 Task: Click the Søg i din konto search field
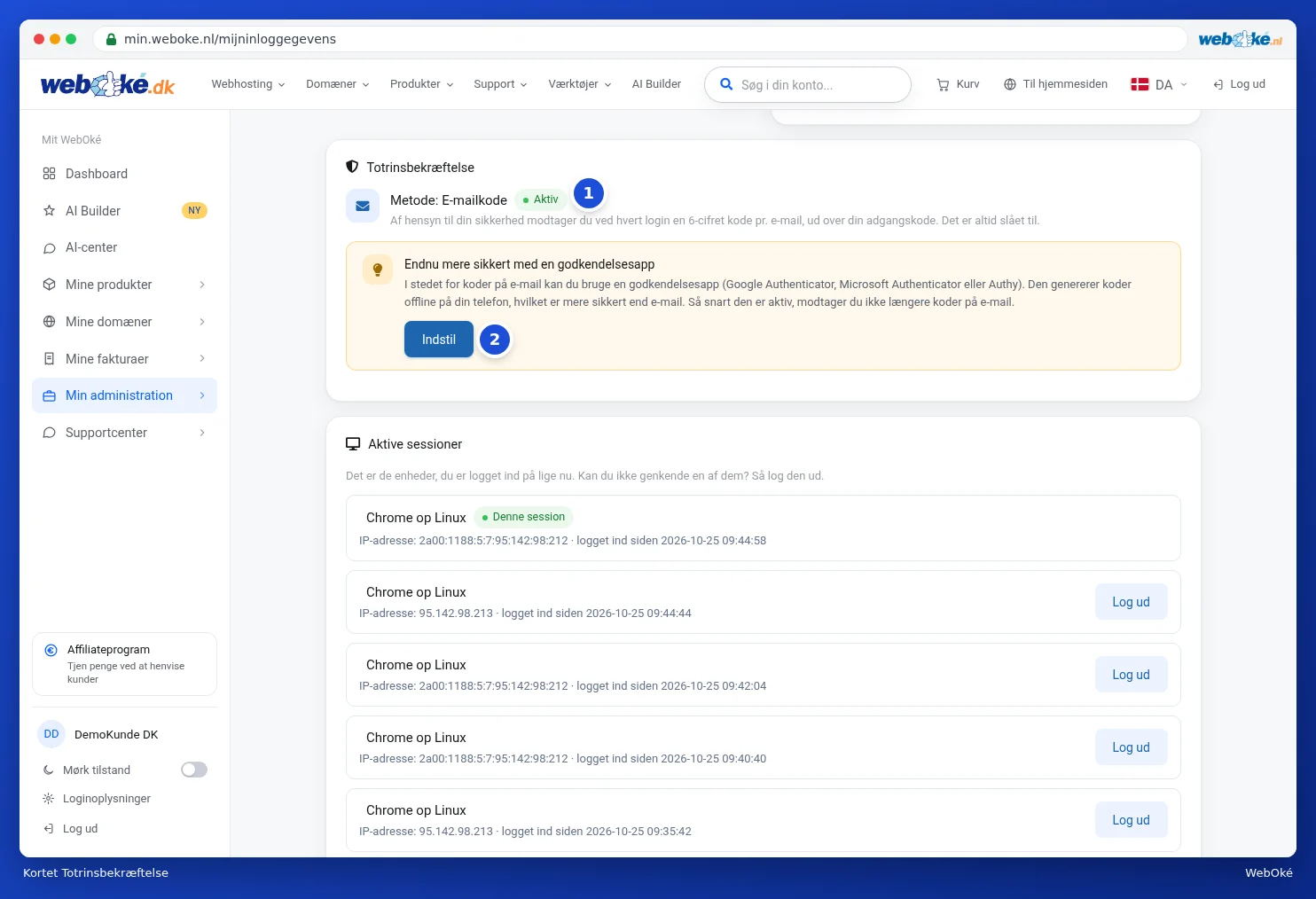click(x=808, y=84)
